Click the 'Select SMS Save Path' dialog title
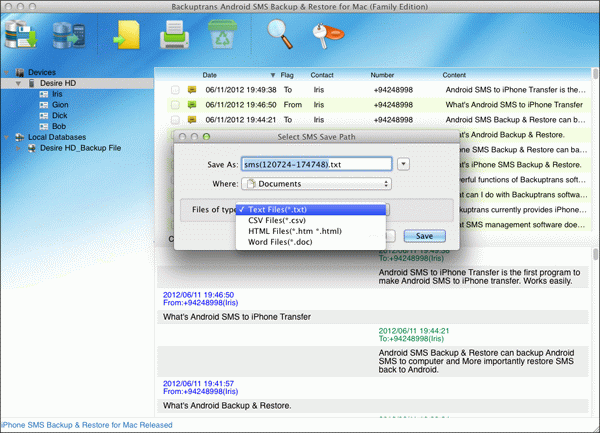 click(x=316, y=137)
